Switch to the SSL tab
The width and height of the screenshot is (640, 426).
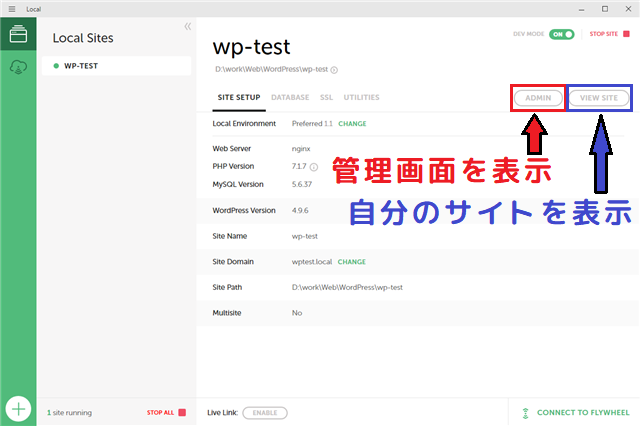326,98
